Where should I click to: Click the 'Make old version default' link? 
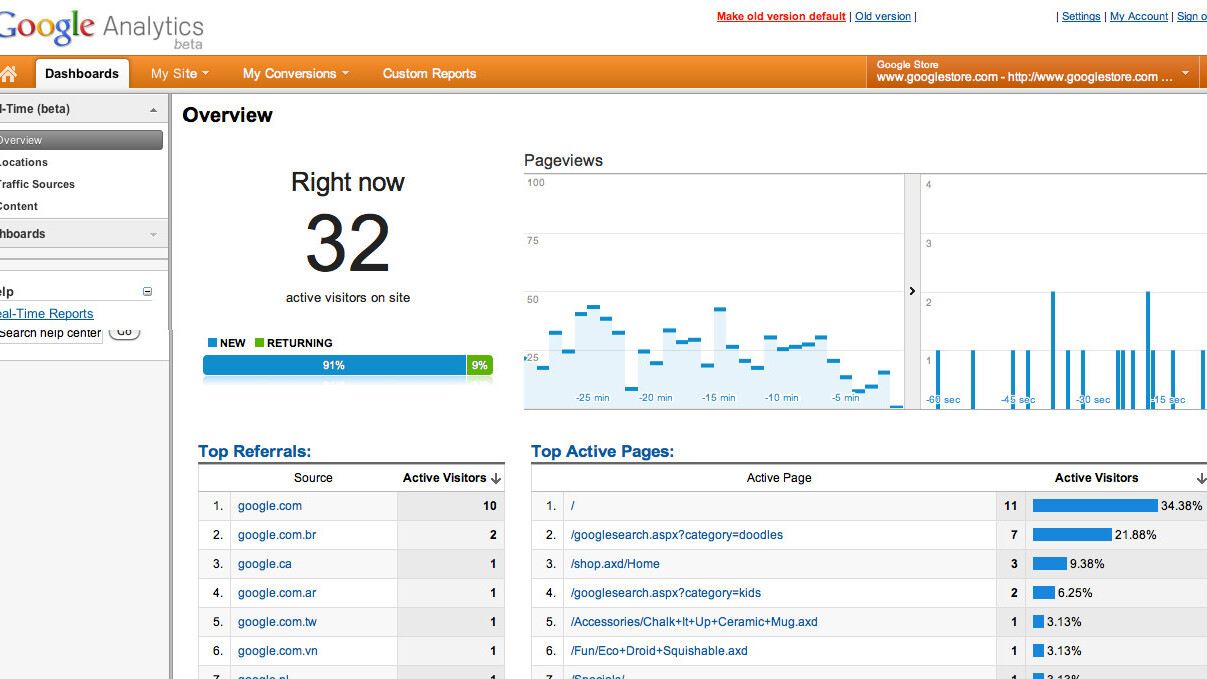tap(781, 17)
